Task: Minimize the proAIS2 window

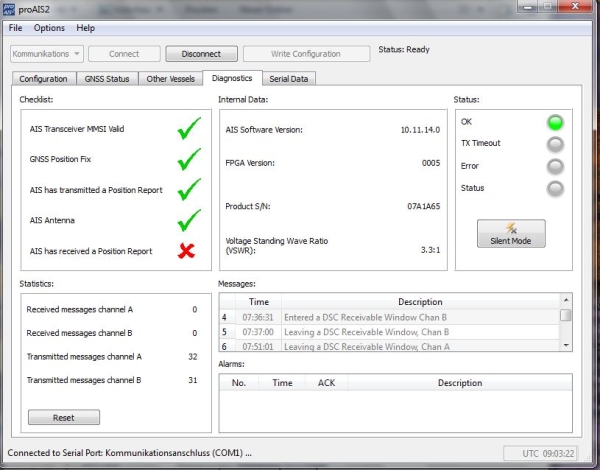Action: pyautogui.click(x=529, y=7)
